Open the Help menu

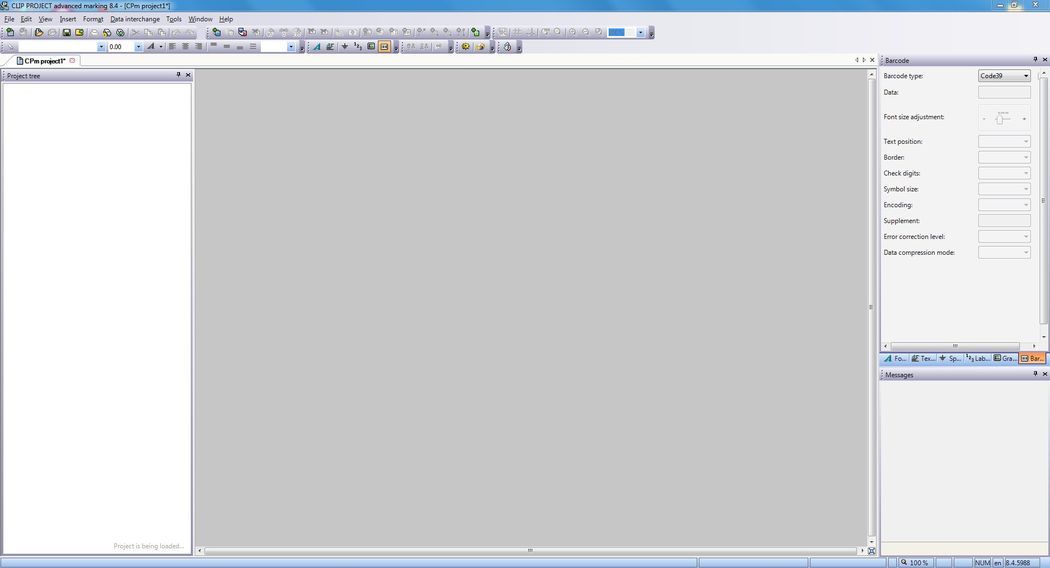point(226,19)
